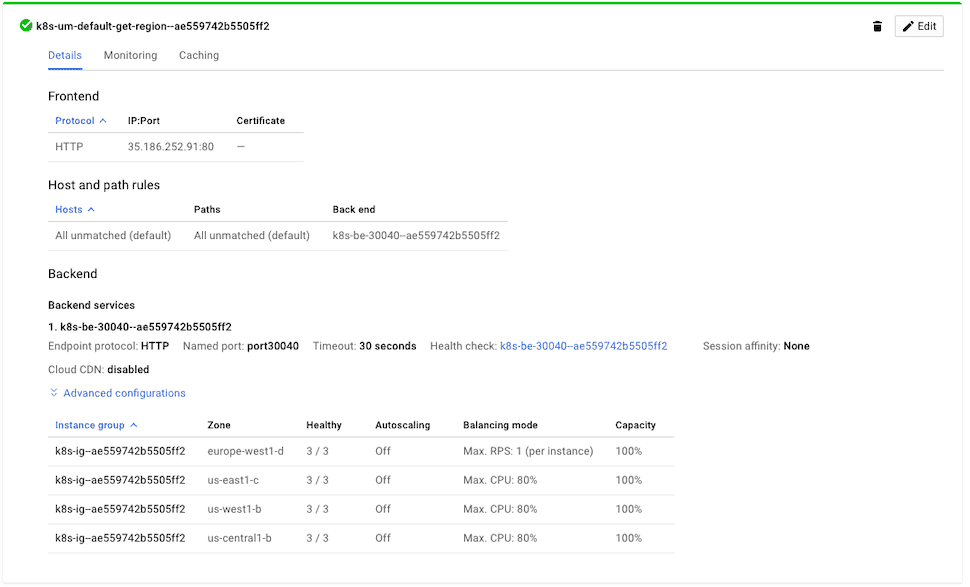
Task: Open the Caching tab
Action: click(x=199, y=55)
